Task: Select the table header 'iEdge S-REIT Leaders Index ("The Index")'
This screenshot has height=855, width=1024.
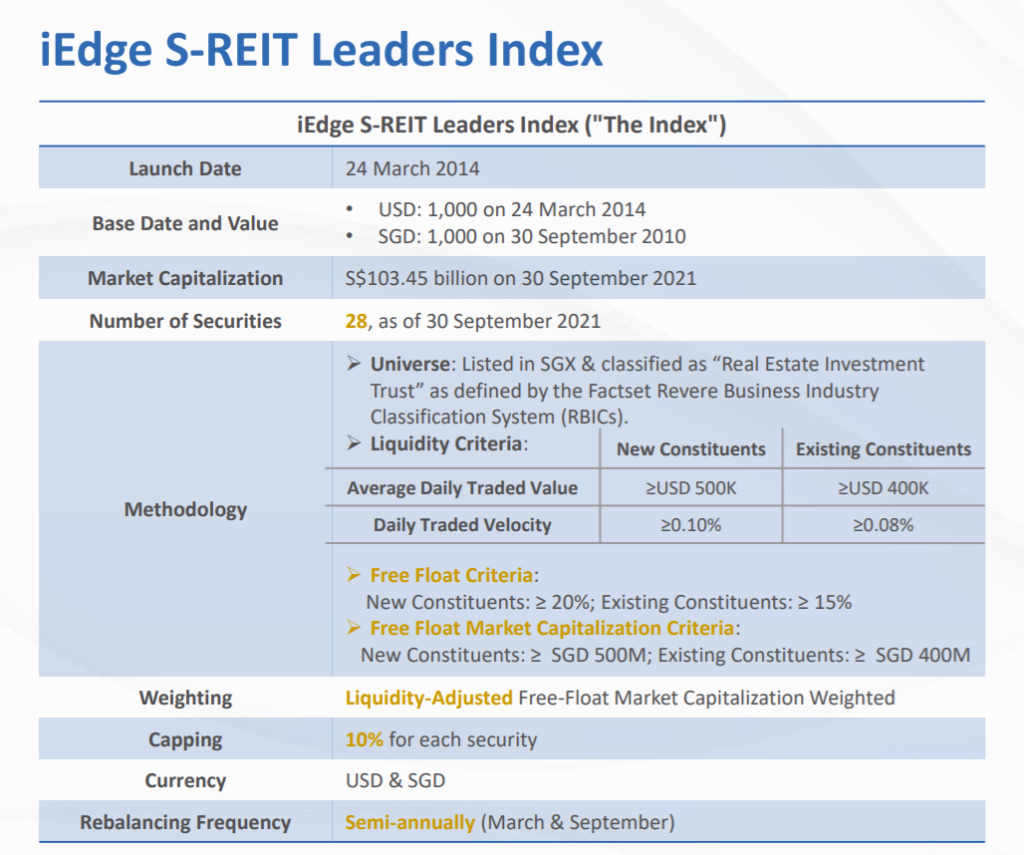Action: coord(511,124)
